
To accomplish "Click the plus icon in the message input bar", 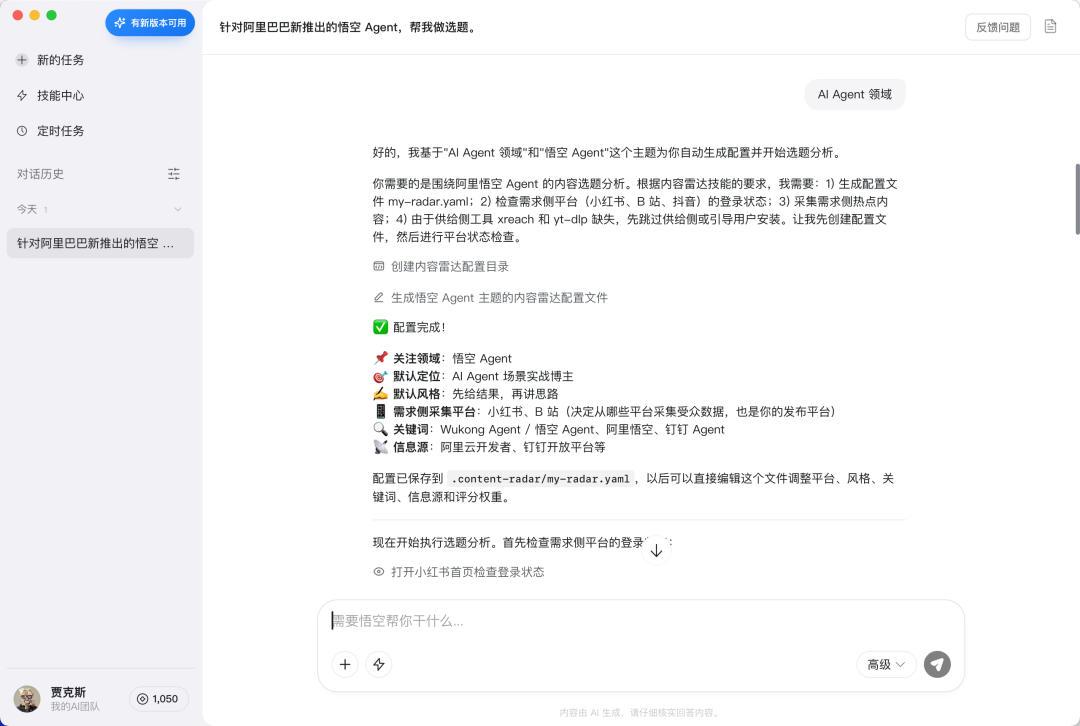I will coord(345,664).
